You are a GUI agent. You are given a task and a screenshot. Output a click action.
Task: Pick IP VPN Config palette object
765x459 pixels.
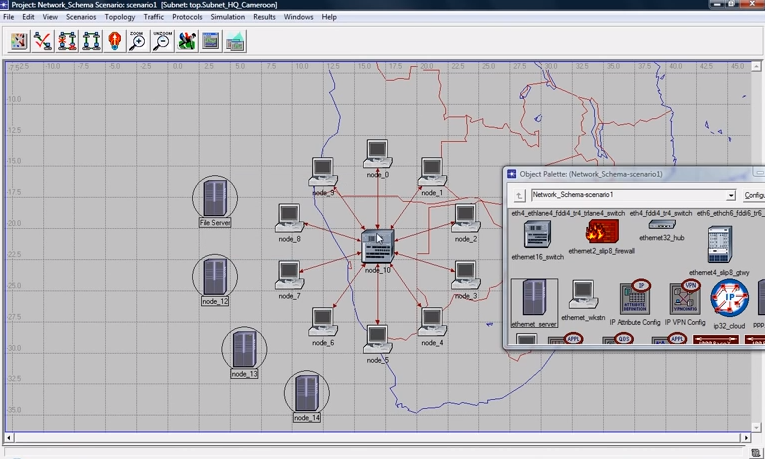tap(685, 297)
